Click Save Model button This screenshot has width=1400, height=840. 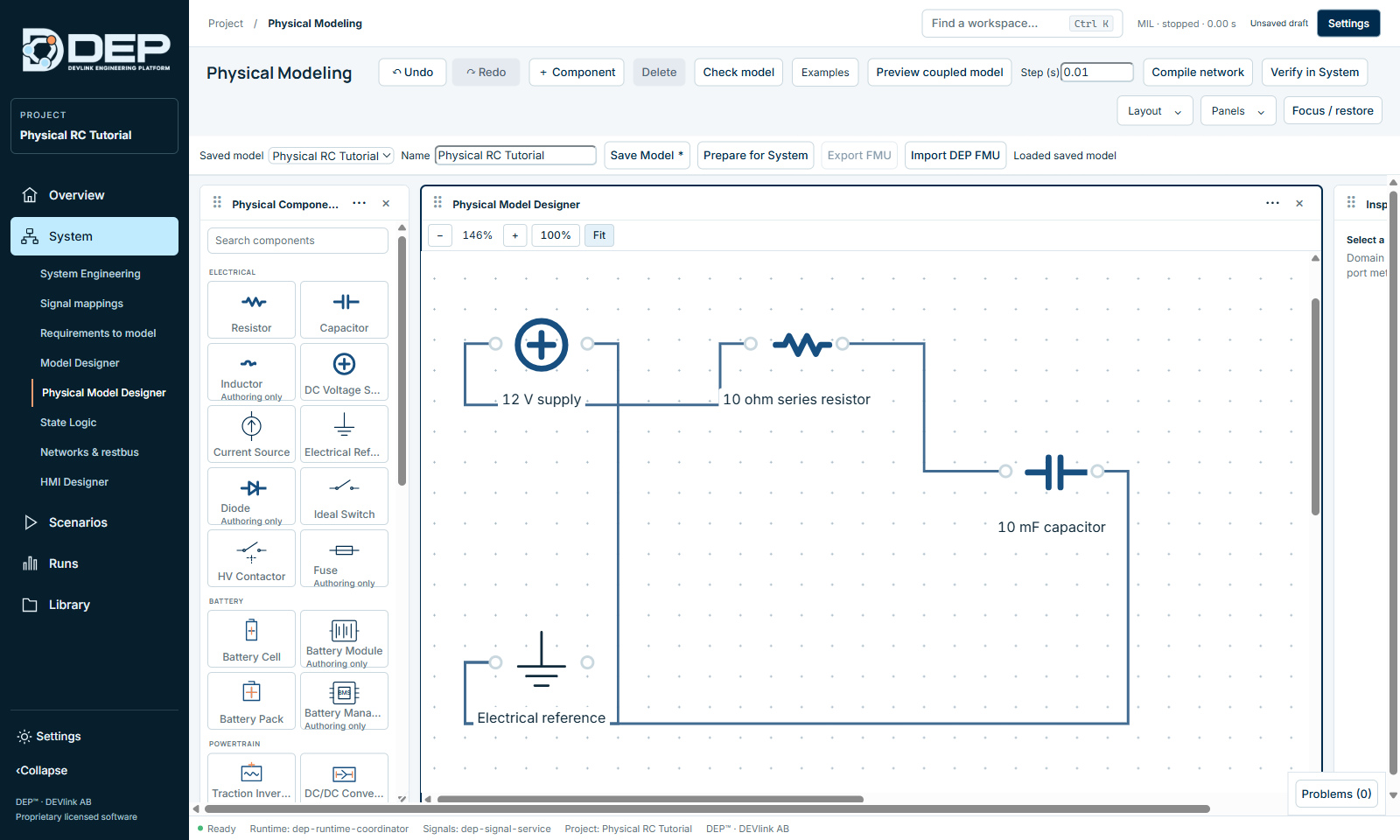[647, 156]
